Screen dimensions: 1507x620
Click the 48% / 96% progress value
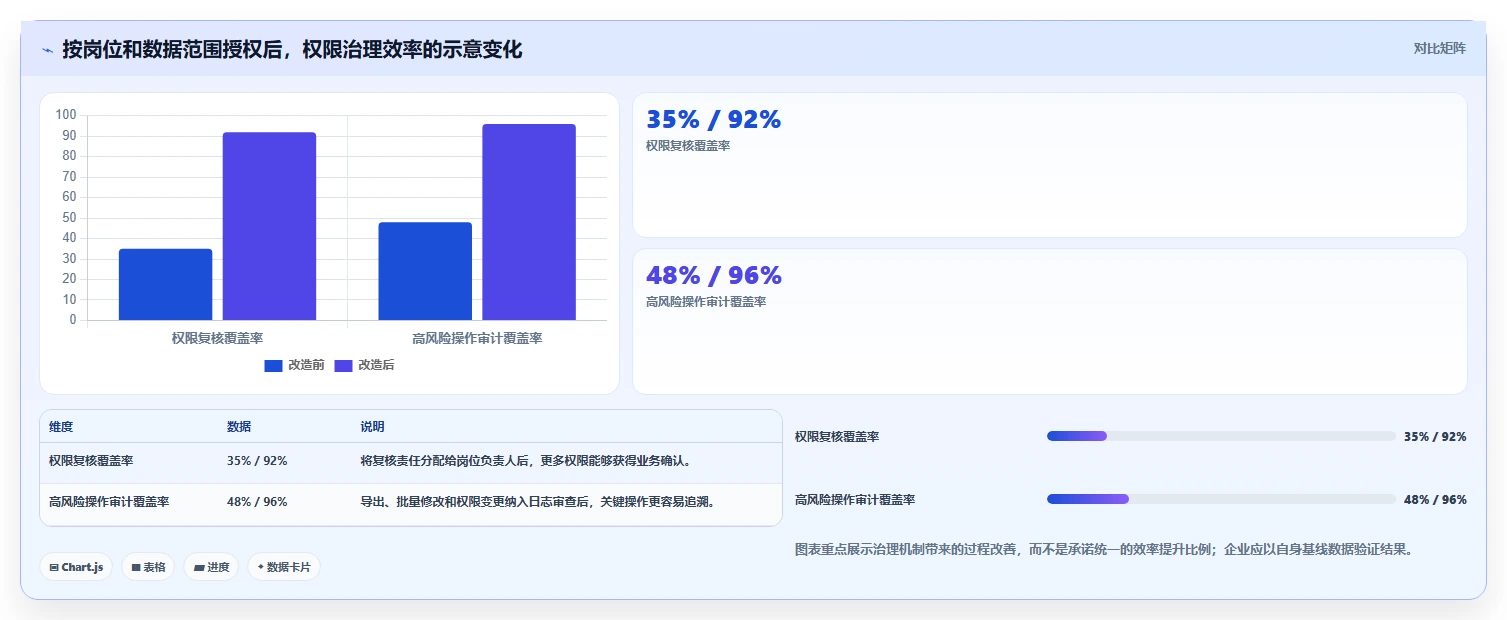click(1435, 500)
